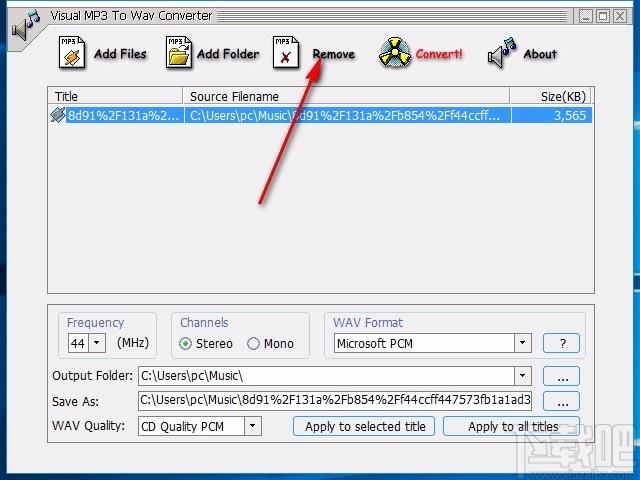The width and height of the screenshot is (640, 480).
Task: Browse for the Output Folder with ... button
Action: 561,376
